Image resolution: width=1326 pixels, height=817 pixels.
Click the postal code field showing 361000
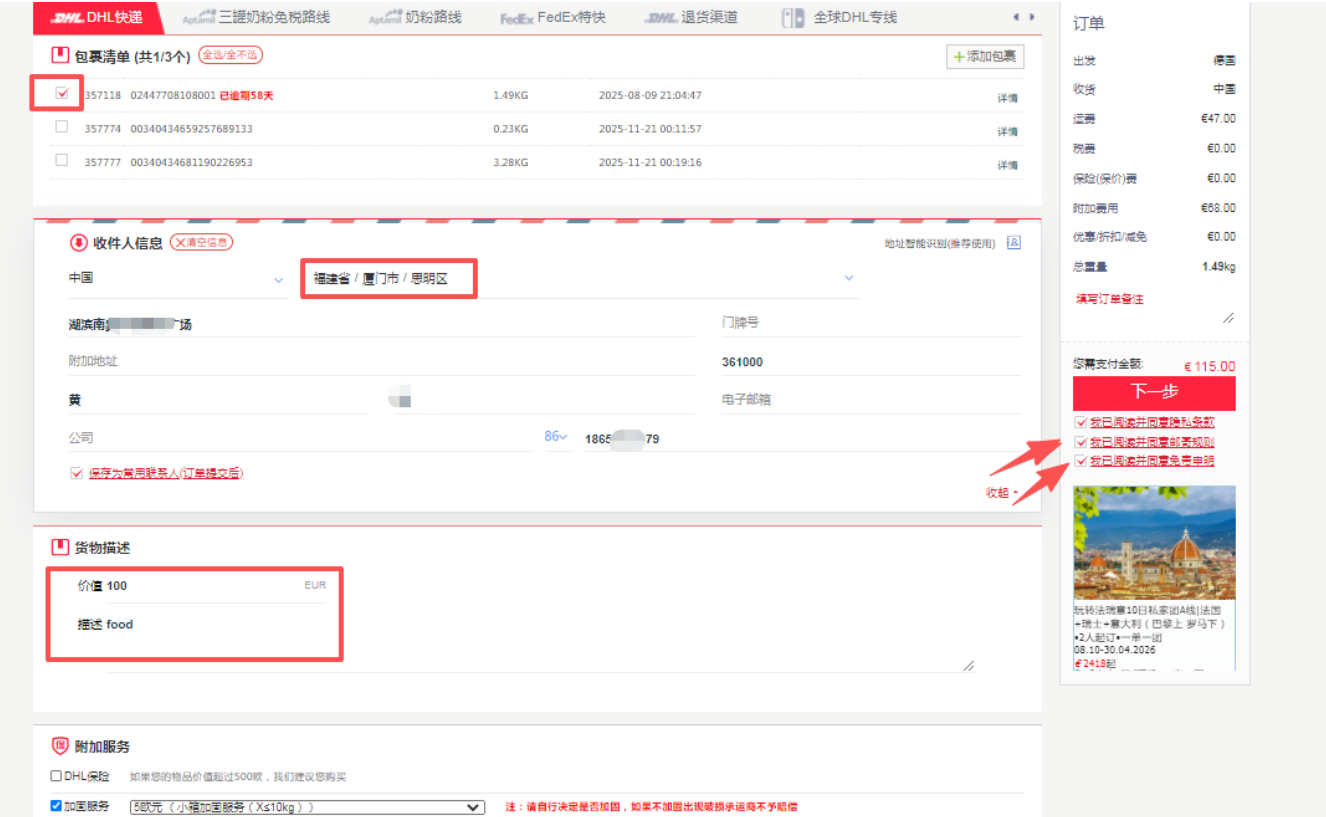[870, 362]
